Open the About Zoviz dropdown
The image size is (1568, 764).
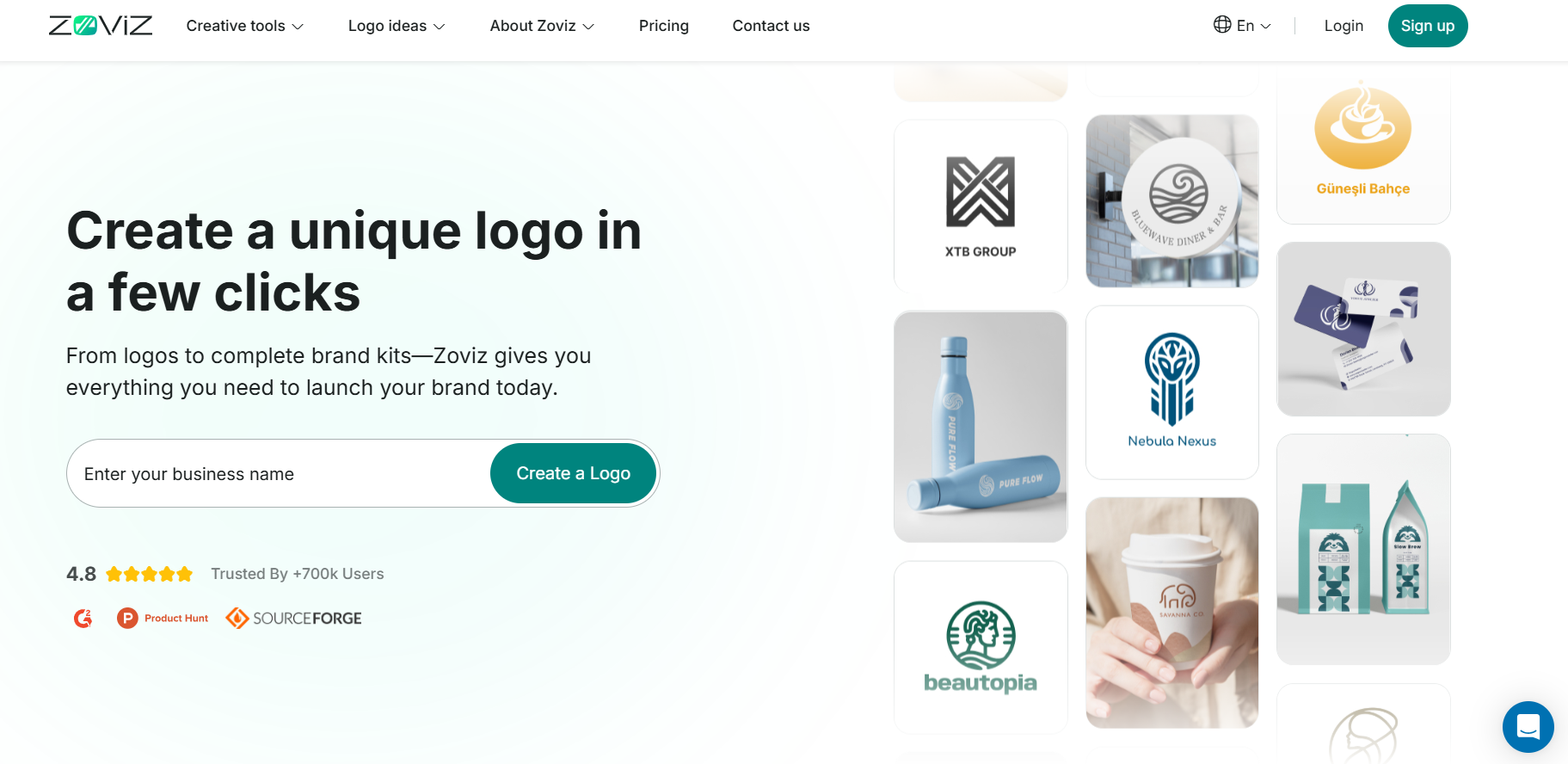point(542,26)
